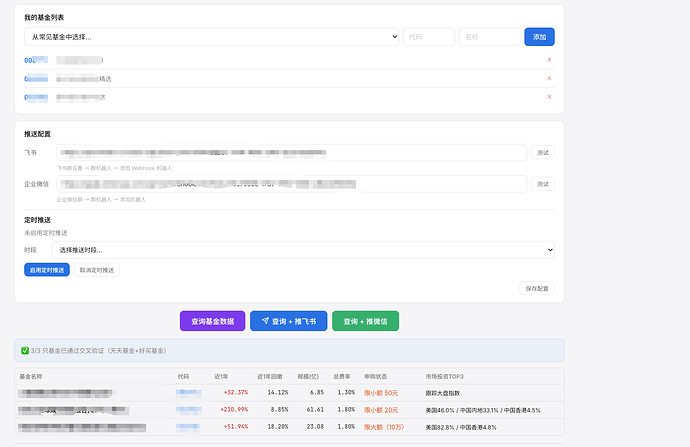This screenshot has height=447, width=690.
Task: Remove the fund ending in 精选
Action: (x=549, y=78)
